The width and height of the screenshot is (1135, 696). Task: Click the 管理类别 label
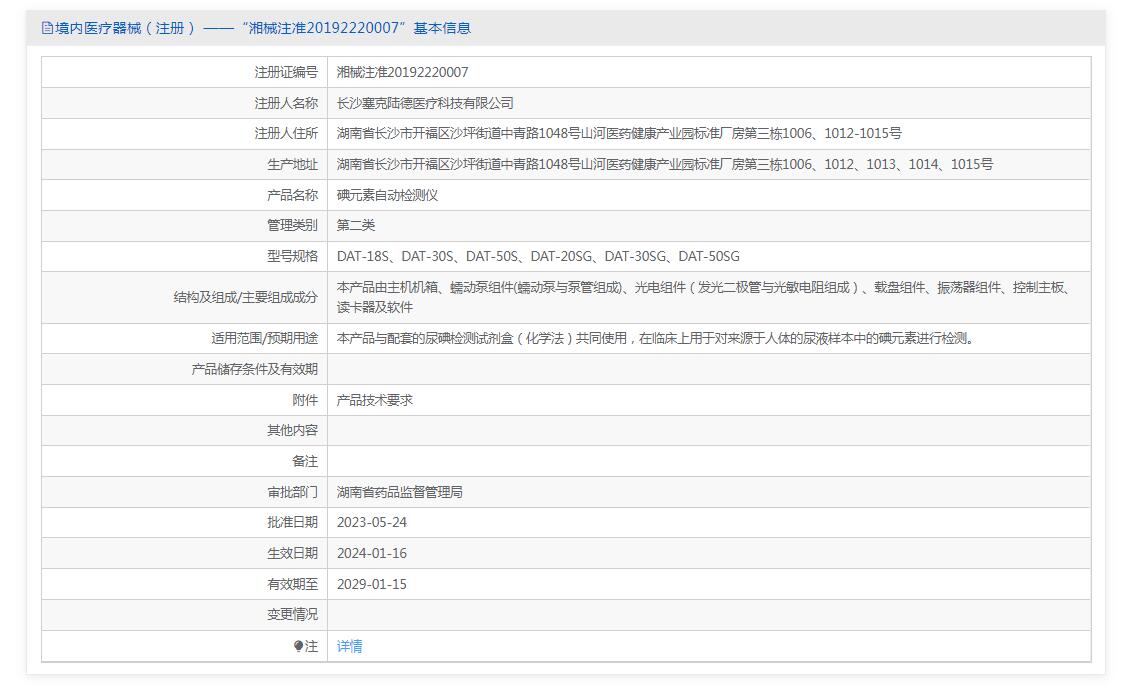(x=292, y=226)
